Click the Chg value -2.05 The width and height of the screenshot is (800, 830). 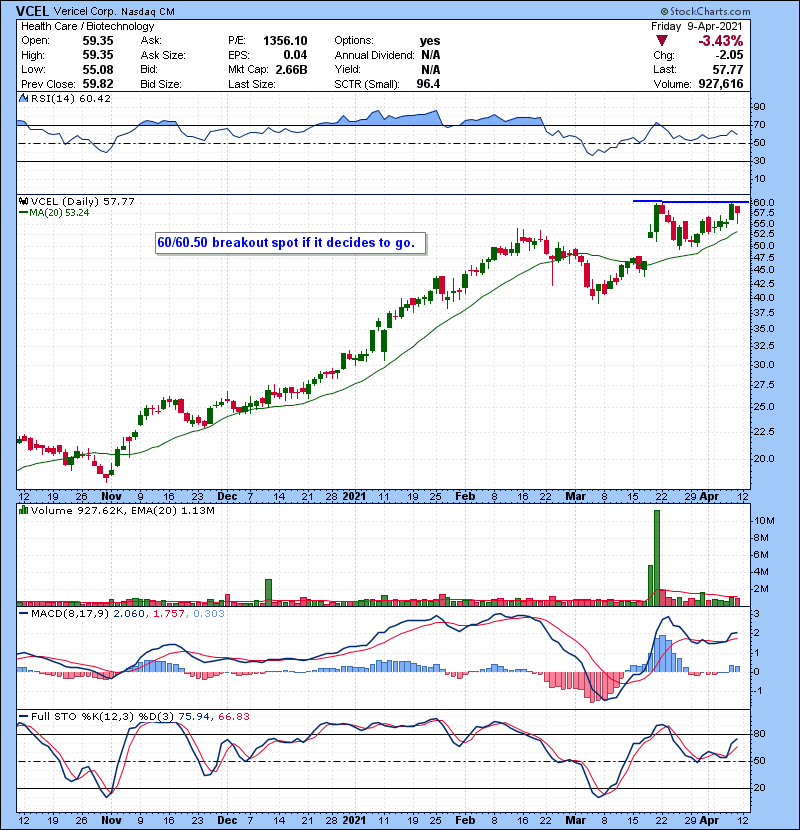point(729,55)
